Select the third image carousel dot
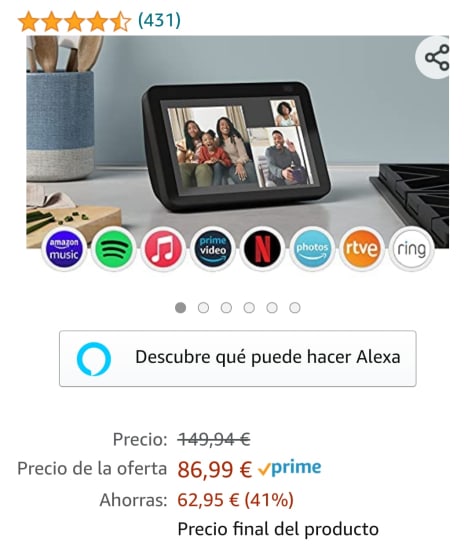This screenshot has height=544, width=475. click(226, 307)
